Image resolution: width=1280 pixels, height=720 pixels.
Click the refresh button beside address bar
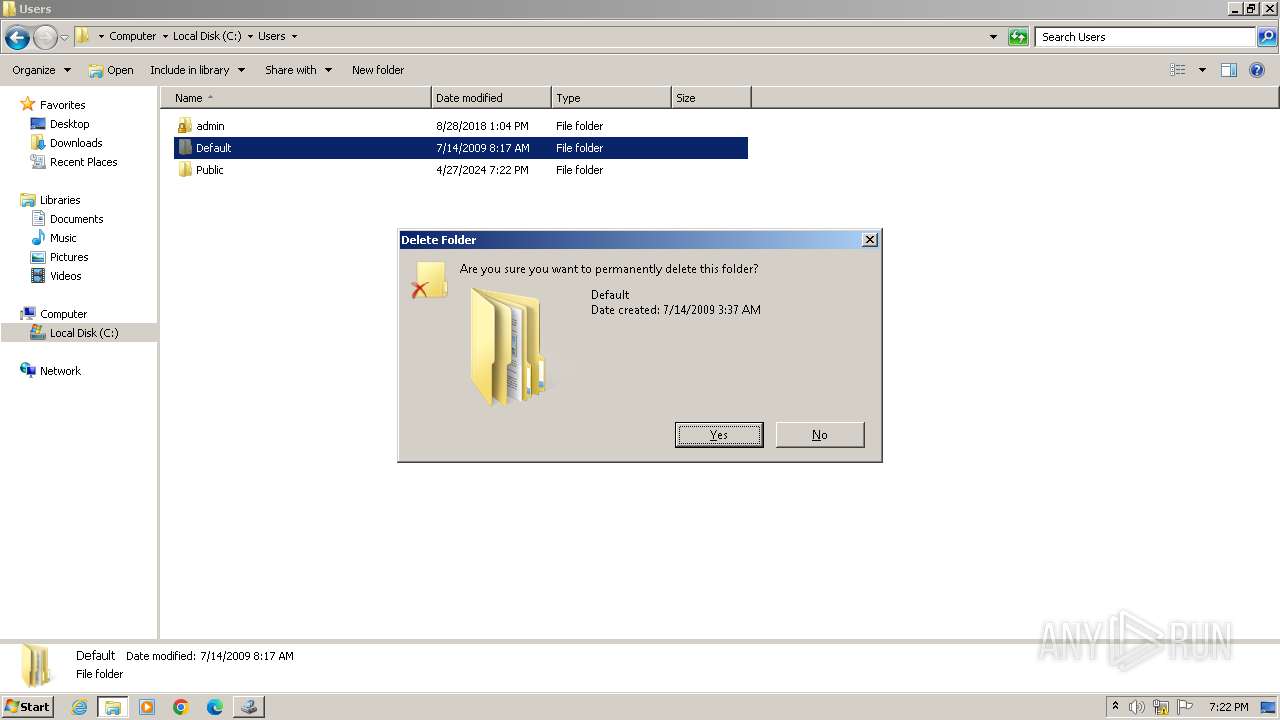1018,37
